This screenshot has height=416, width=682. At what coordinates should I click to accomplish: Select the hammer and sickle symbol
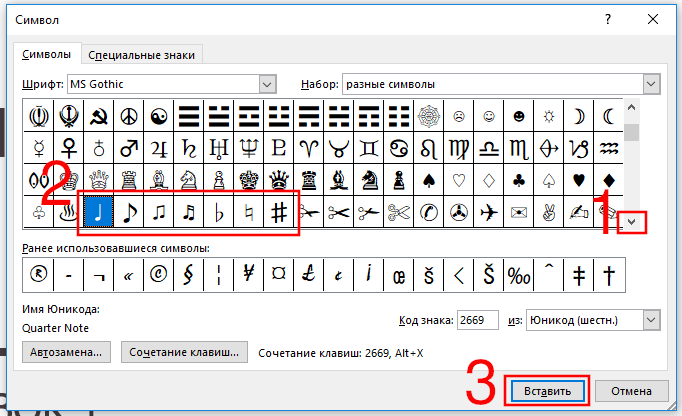click(98, 116)
